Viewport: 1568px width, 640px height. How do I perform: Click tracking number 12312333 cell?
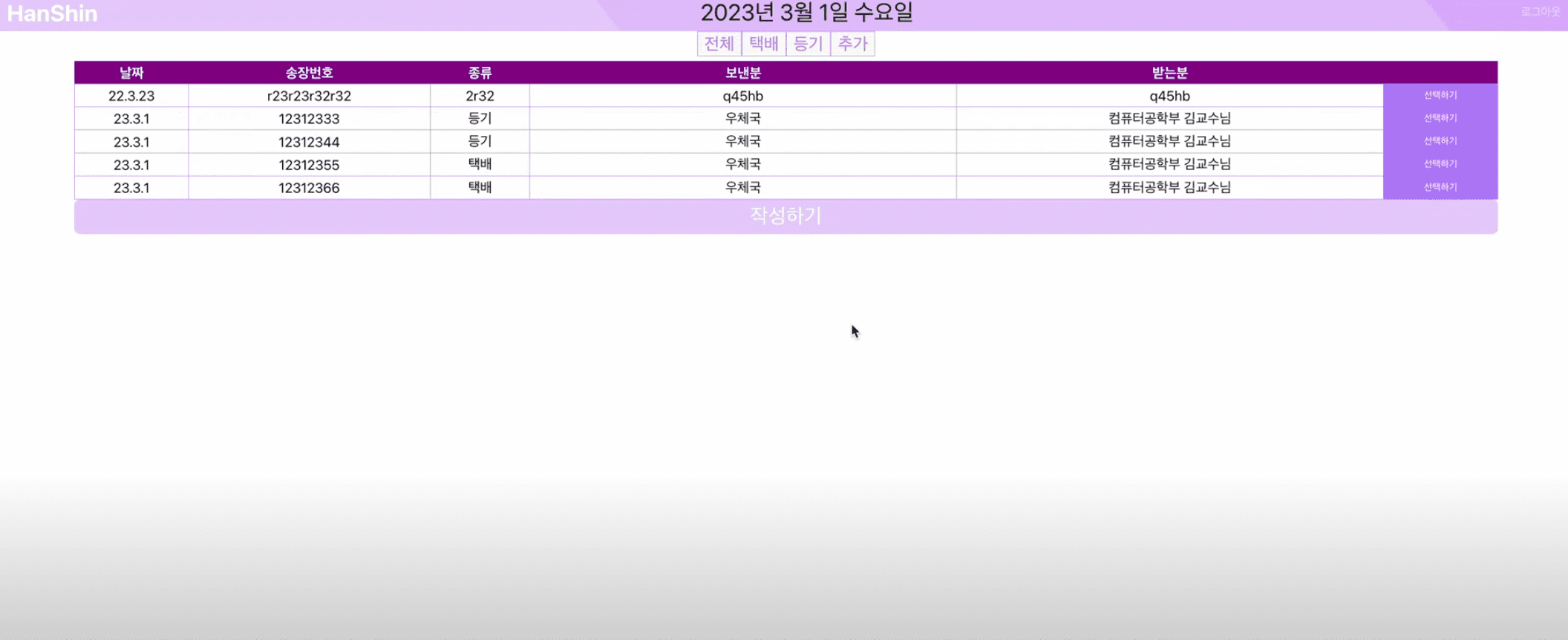click(x=309, y=119)
